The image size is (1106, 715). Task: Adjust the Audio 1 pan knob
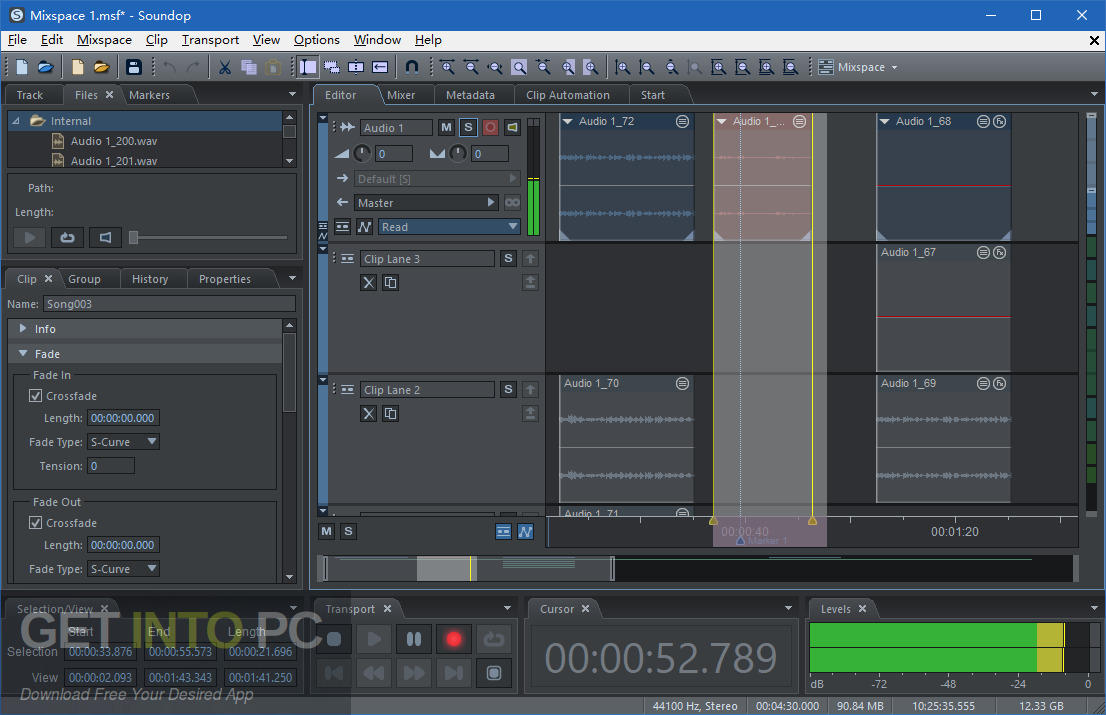point(458,153)
